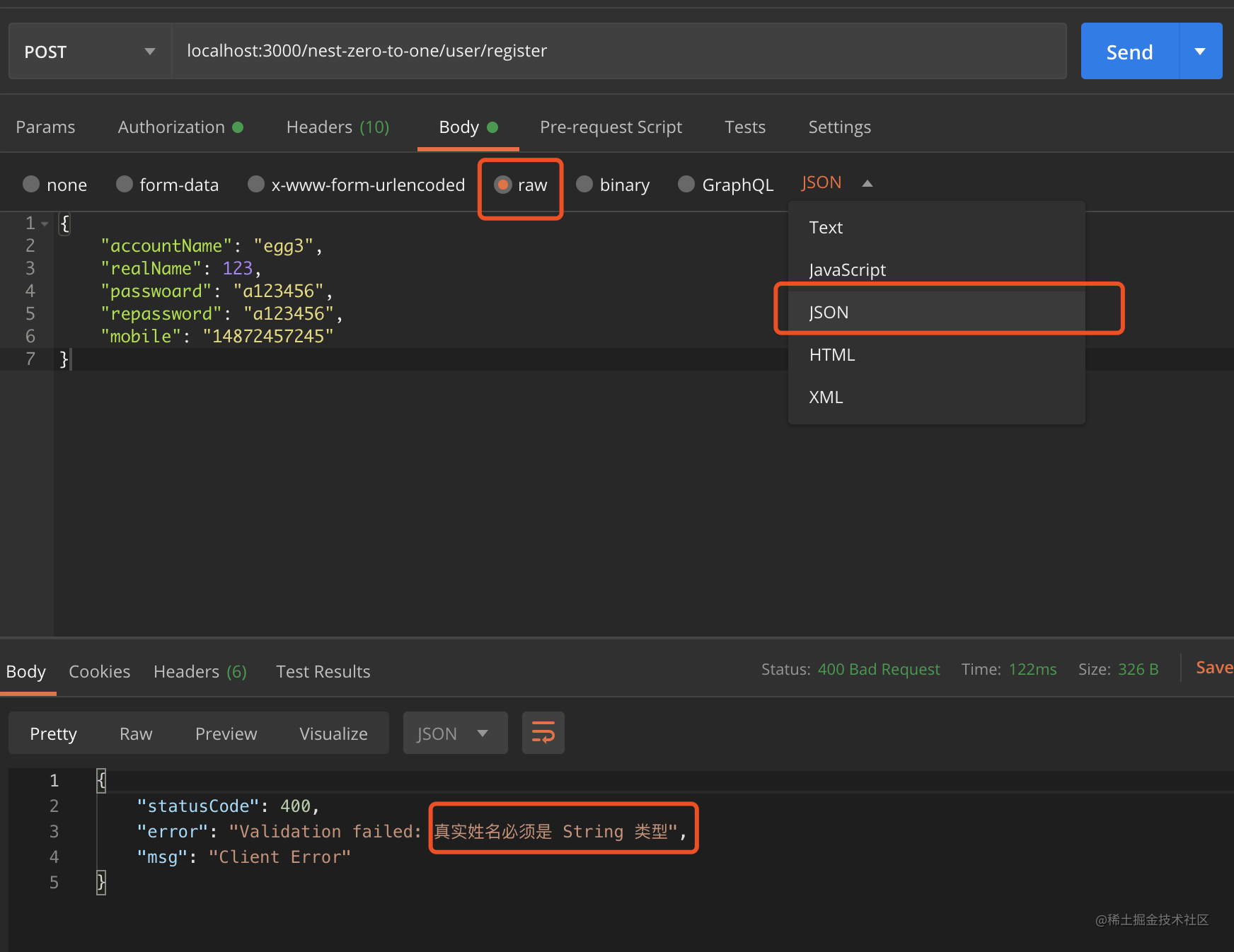Open the POST method dropdown
The width and height of the screenshot is (1234, 952).
[90, 51]
